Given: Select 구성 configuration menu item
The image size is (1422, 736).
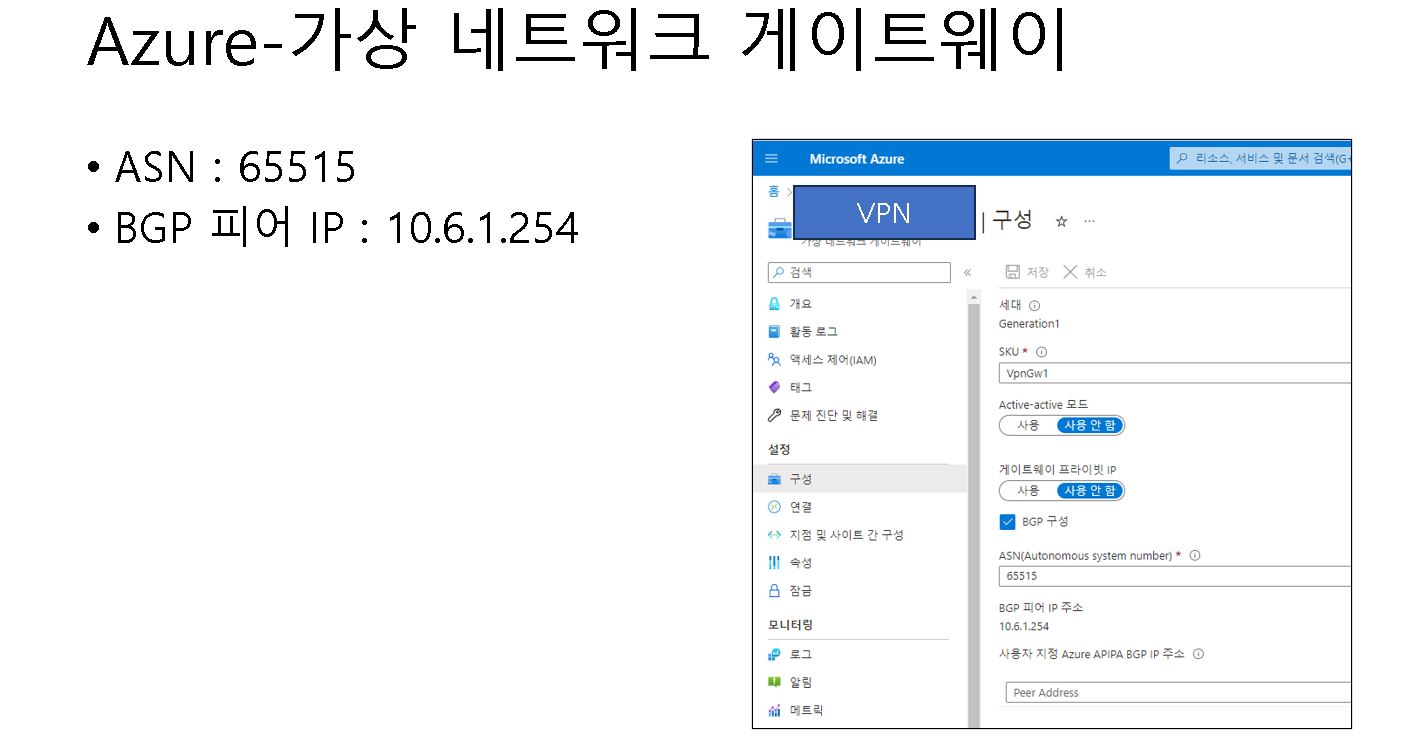Looking at the screenshot, I should pyautogui.click(x=861, y=479).
